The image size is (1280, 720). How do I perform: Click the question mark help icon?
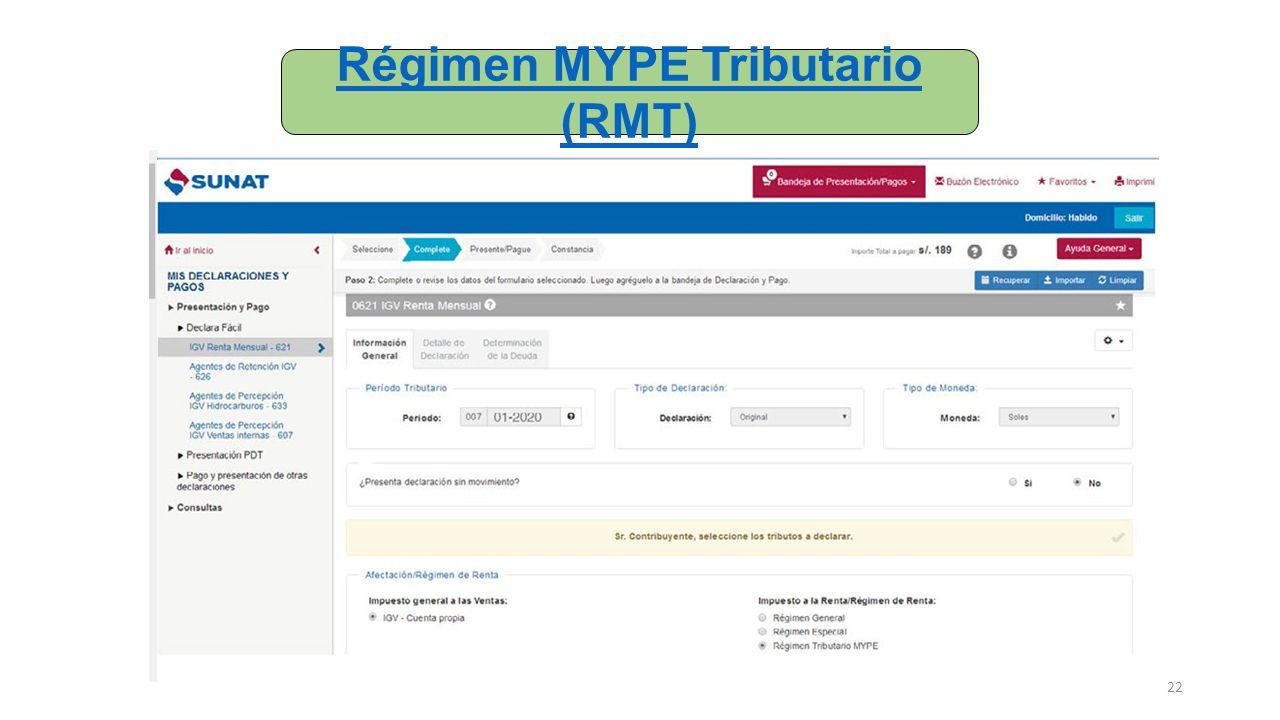point(975,251)
